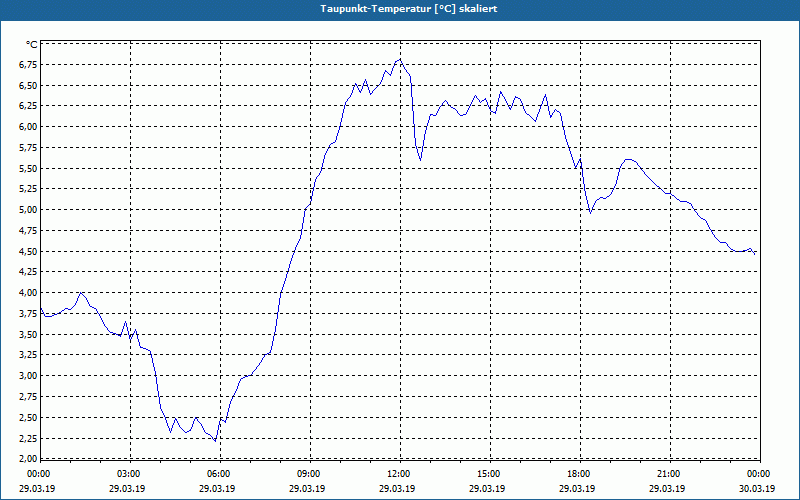
Task: Click the y-axis label '2,00'
Action: click(29, 458)
